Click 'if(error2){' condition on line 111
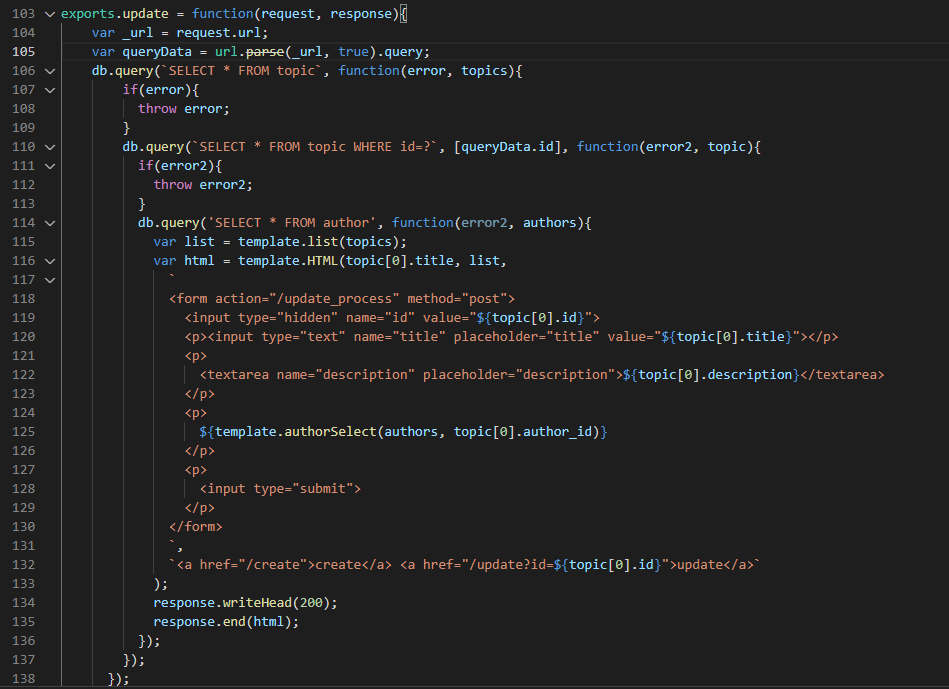The width and height of the screenshot is (949, 689). tap(180, 166)
